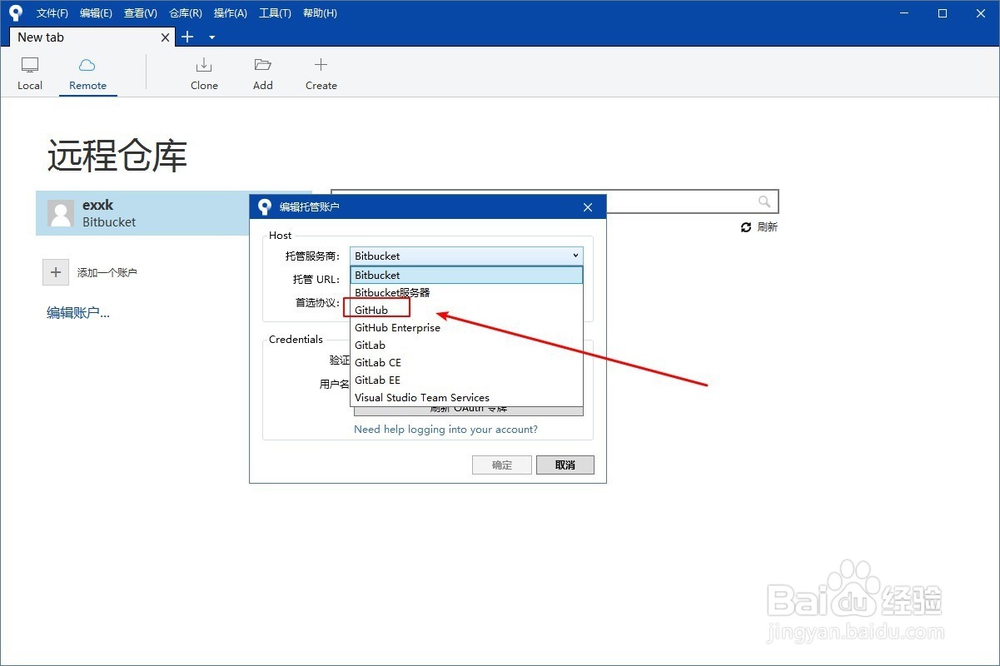Open the tab list dropdown arrow

pyautogui.click(x=212, y=38)
